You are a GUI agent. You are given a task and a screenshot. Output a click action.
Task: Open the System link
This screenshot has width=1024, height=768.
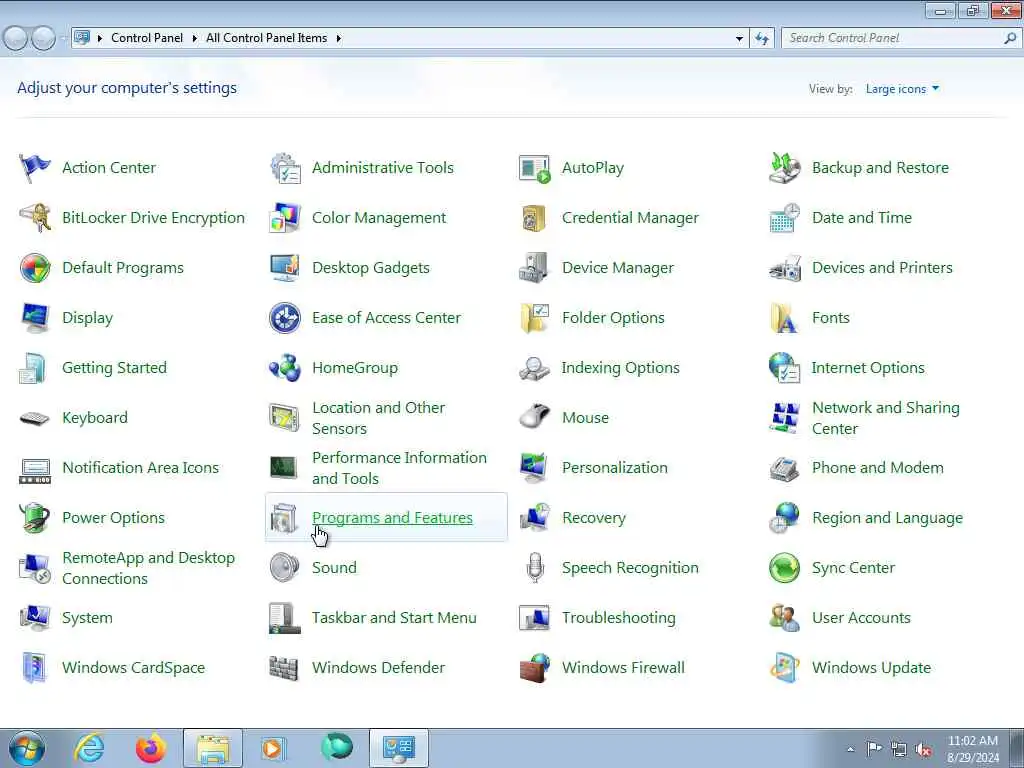pos(88,618)
